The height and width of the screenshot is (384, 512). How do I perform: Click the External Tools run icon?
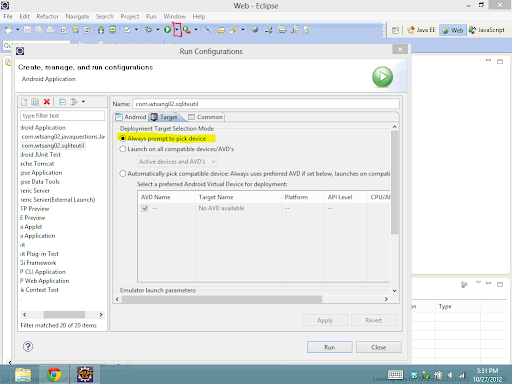coord(187,30)
